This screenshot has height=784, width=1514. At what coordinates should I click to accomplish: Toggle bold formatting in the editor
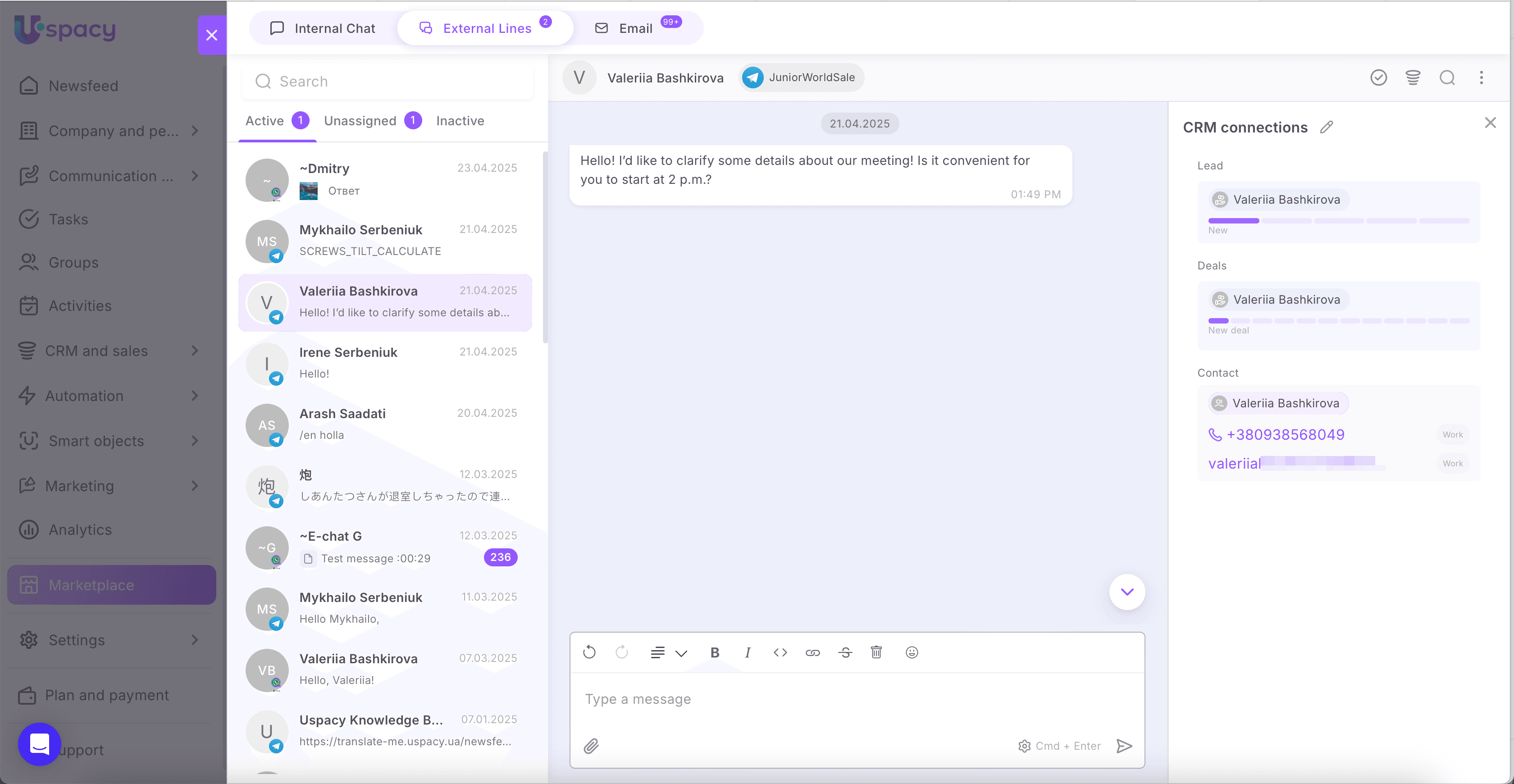point(715,652)
